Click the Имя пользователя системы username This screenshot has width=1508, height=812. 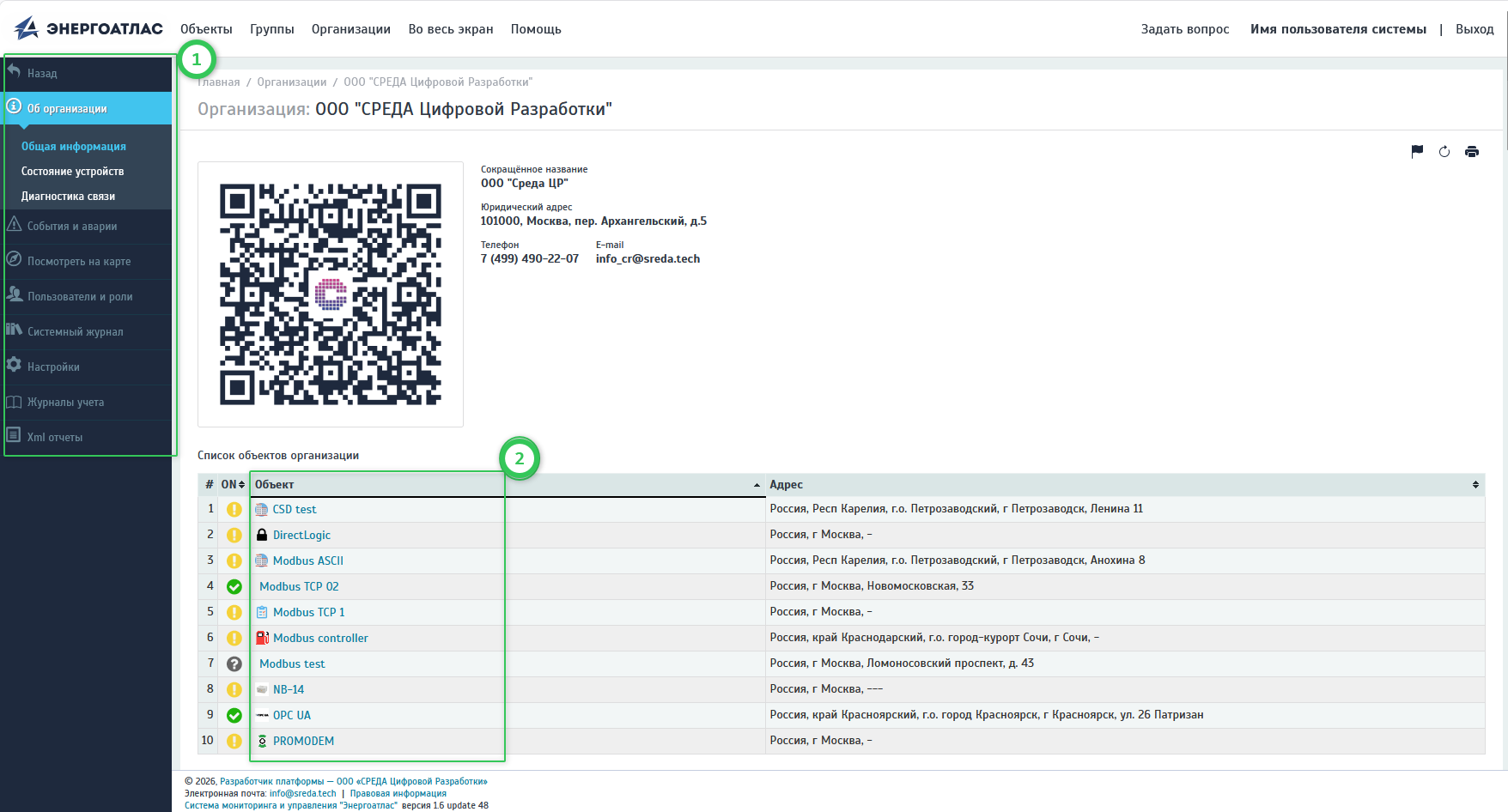pyautogui.click(x=1338, y=29)
